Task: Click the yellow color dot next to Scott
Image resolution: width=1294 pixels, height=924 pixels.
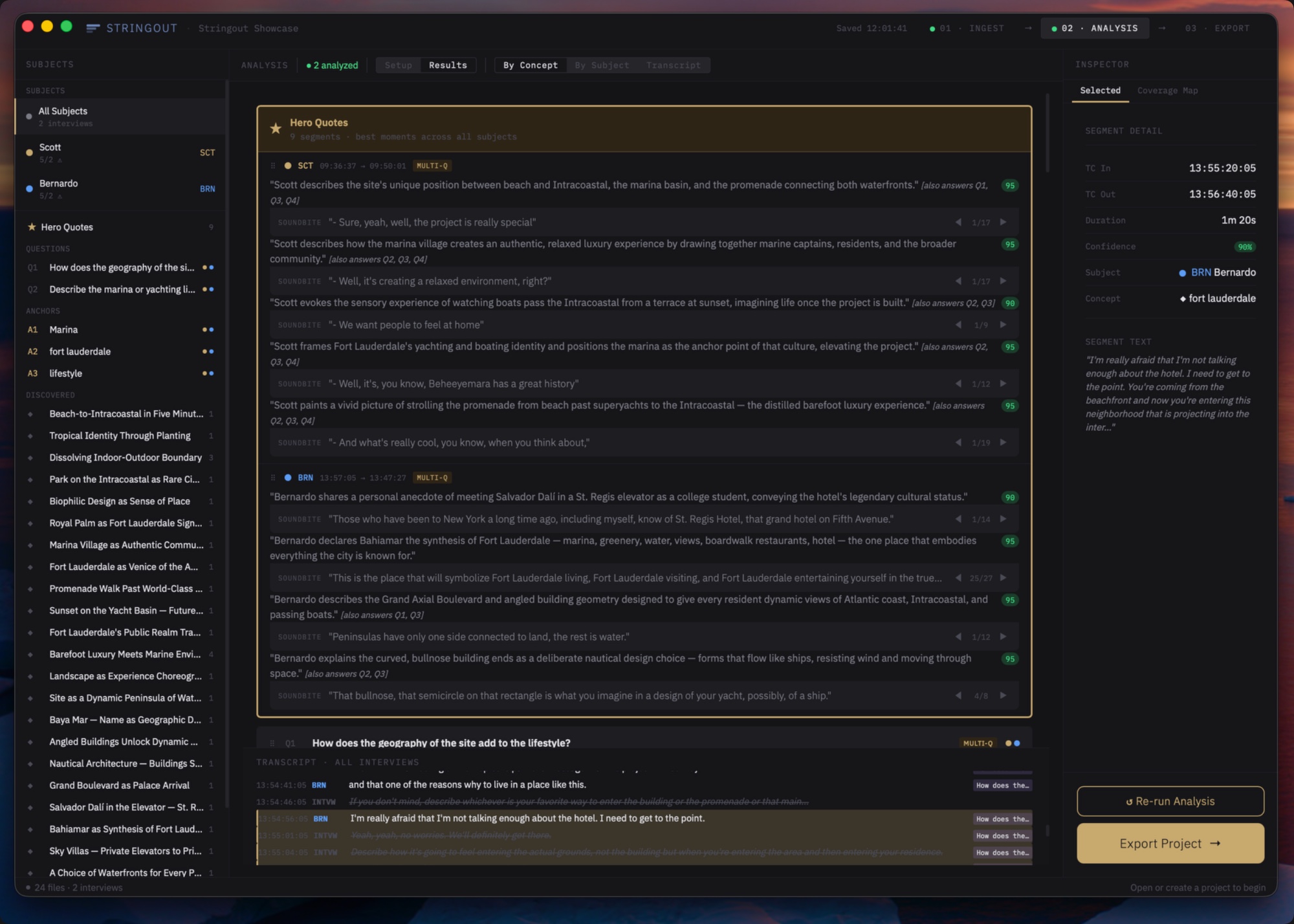Action: (29, 153)
